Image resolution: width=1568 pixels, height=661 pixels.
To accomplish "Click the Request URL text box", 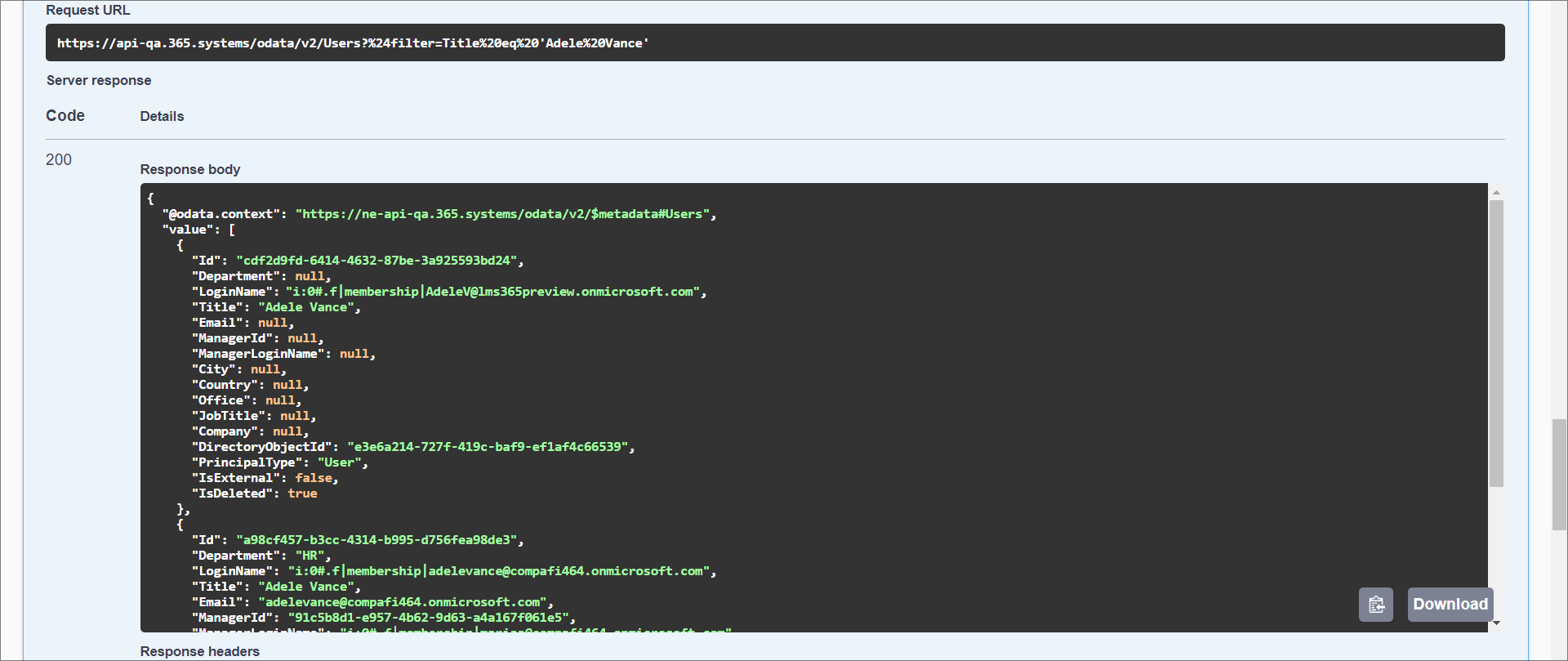I will coord(774,43).
